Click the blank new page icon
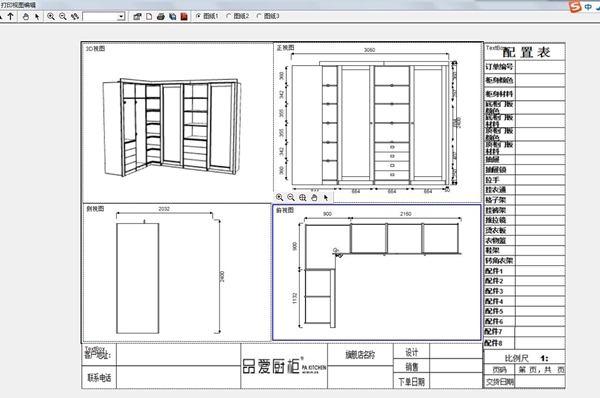The width and height of the screenshot is (600, 398). pos(149,16)
